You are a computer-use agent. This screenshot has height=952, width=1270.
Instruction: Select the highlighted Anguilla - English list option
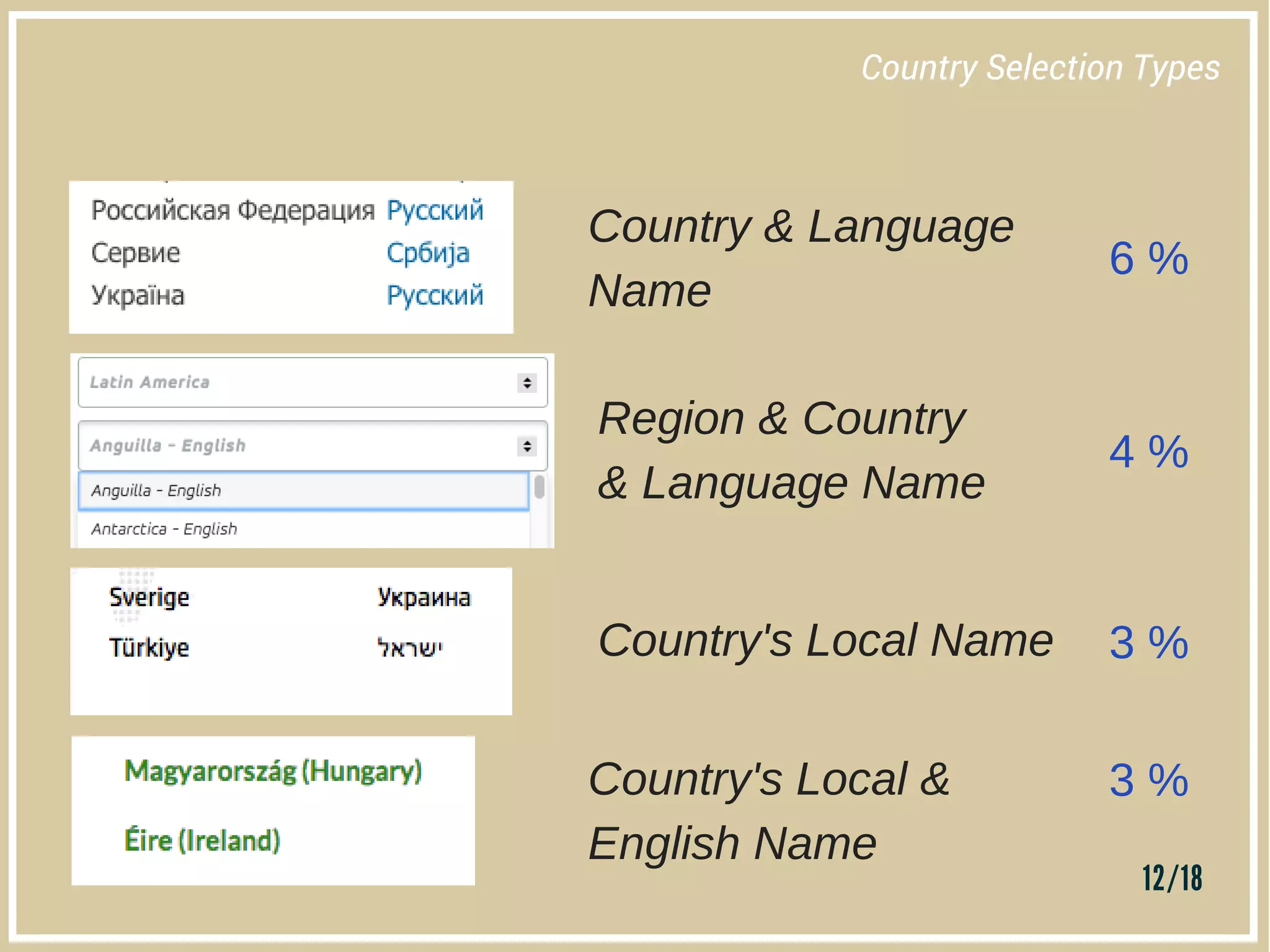point(303,491)
